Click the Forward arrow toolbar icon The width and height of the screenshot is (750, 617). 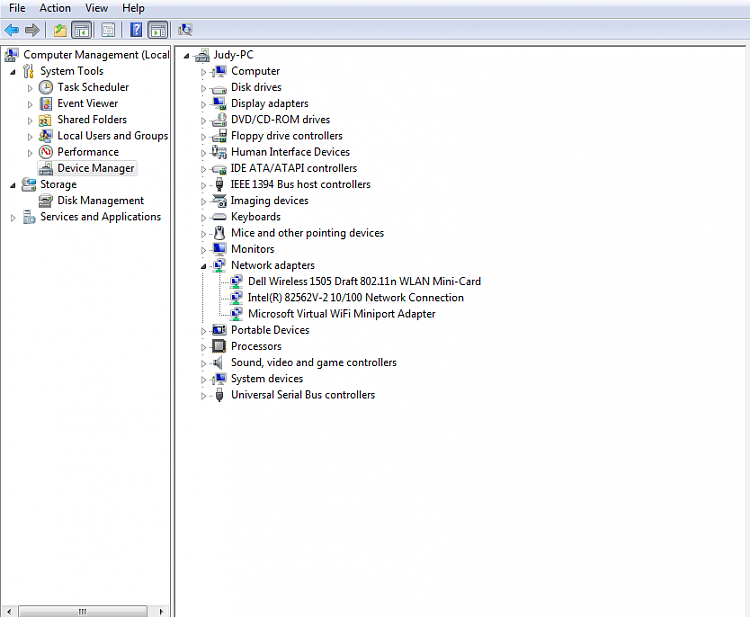(32, 30)
